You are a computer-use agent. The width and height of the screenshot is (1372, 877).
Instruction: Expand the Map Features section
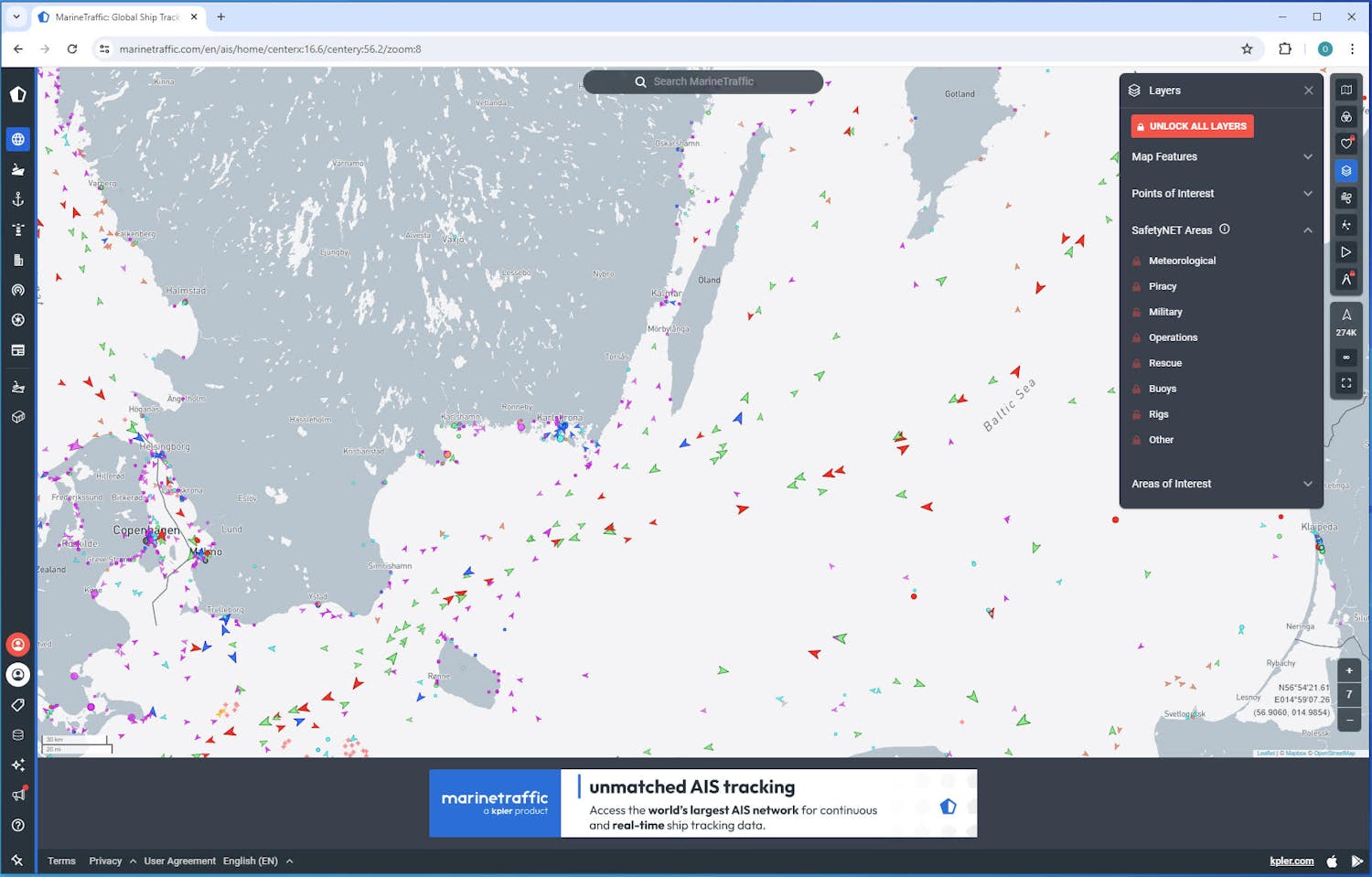[x=1221, y=156]
